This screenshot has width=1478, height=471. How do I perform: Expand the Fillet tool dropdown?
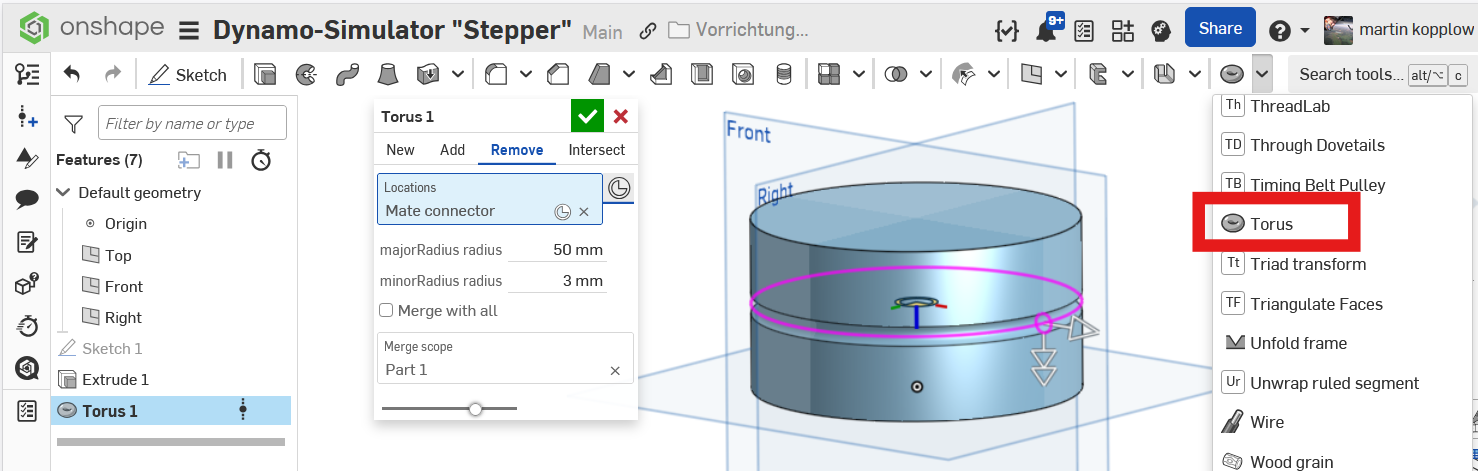(x=525, y=74)
